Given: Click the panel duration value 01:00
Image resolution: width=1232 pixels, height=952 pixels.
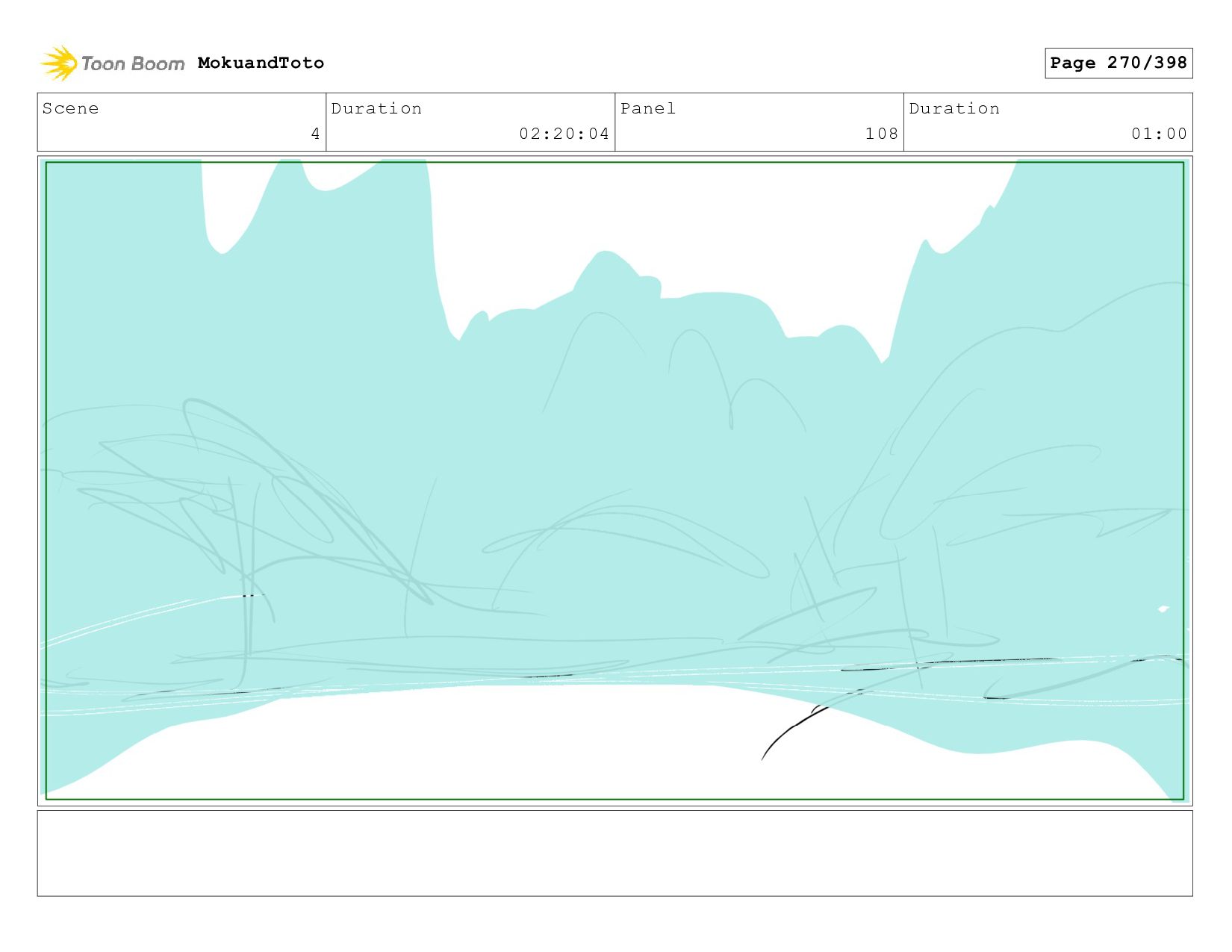Looking at the screenshot, I should click(x=1159, y=134).
